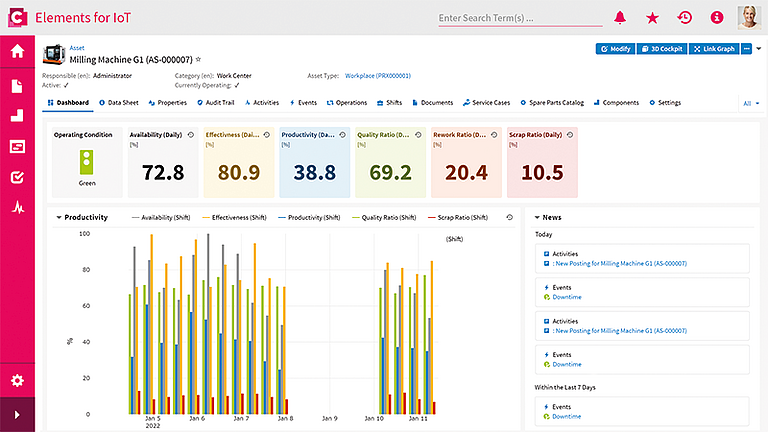Open the notifications bell icon
Image resolution: width=768 pixels, height=432 pixels.
620,18
